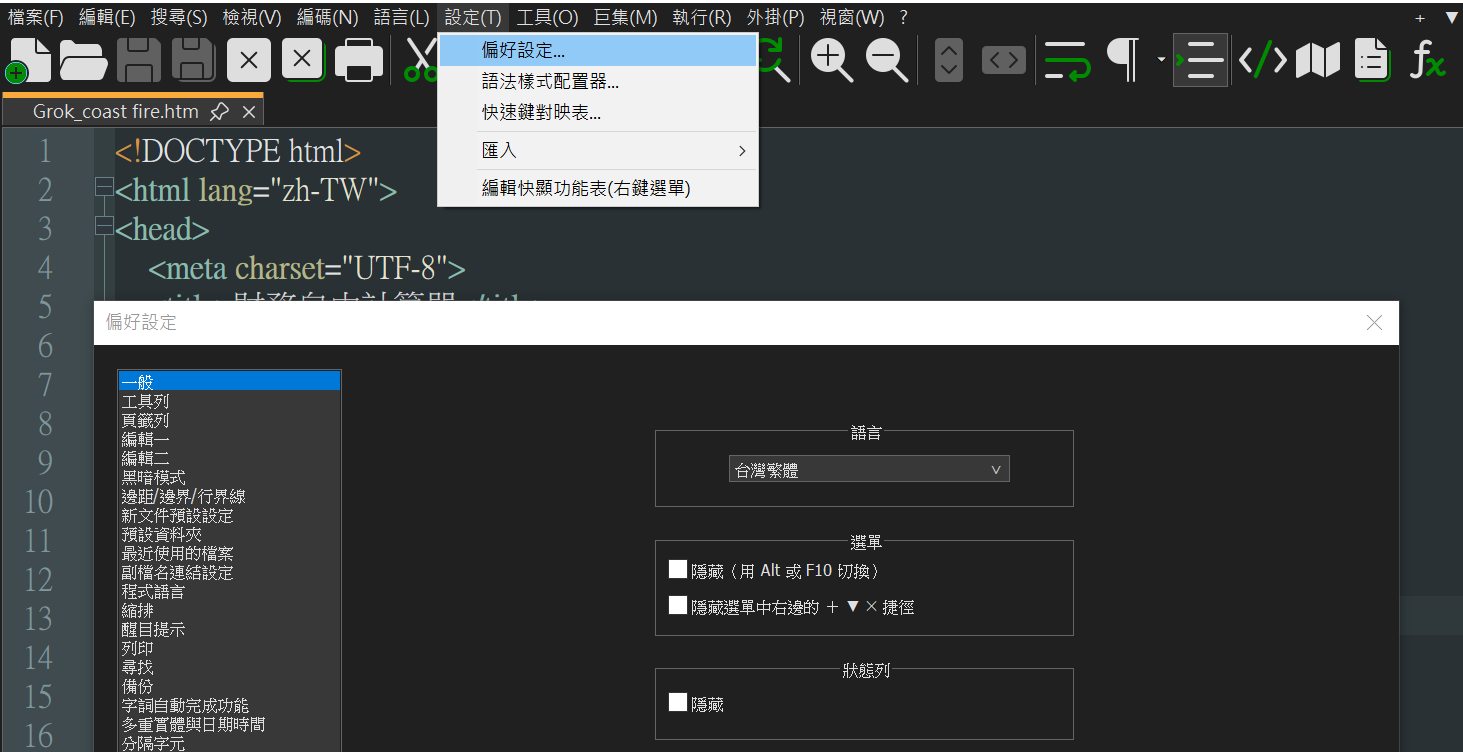Image resolution: width=1463 pixels, height=752 pixels.
Task: Open the 搜尋(S) menu
Action: [x=179, y=17]
